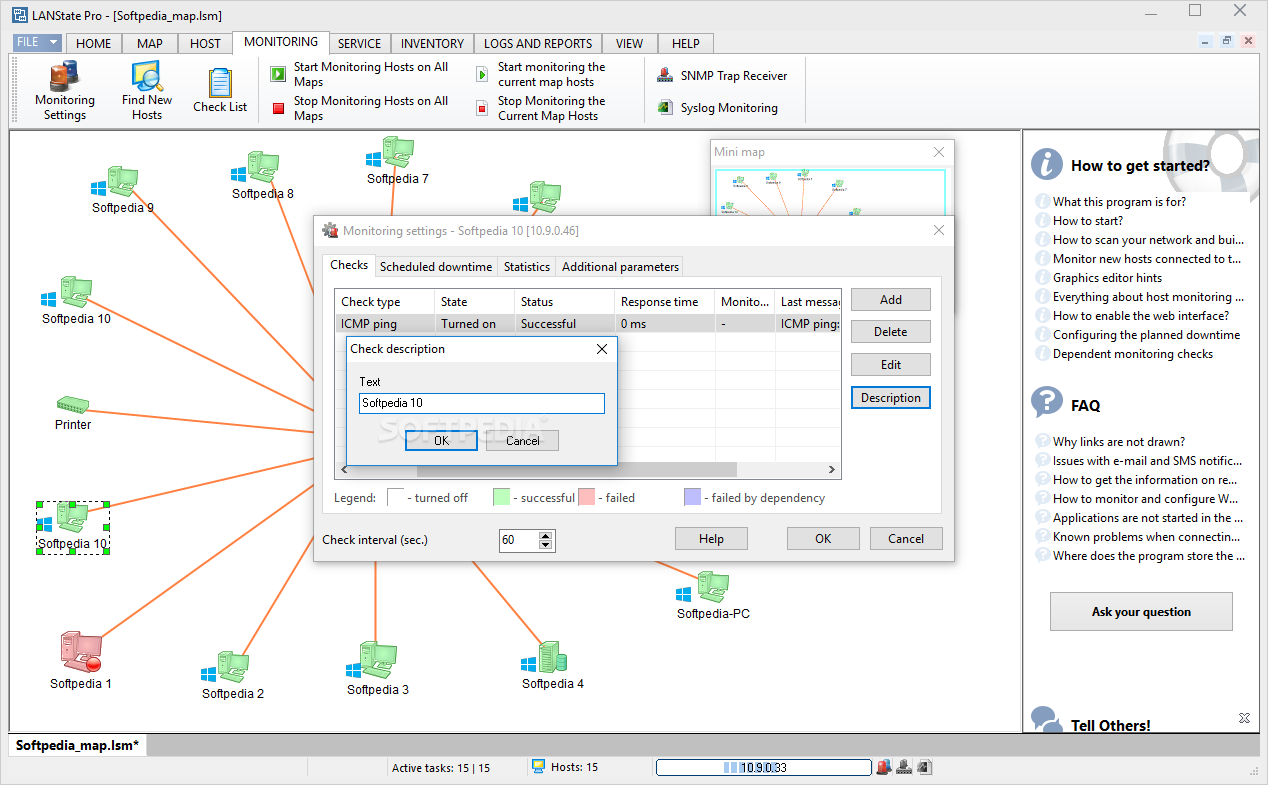
Task: Click the Check type column header
Action: coord(385,301)
